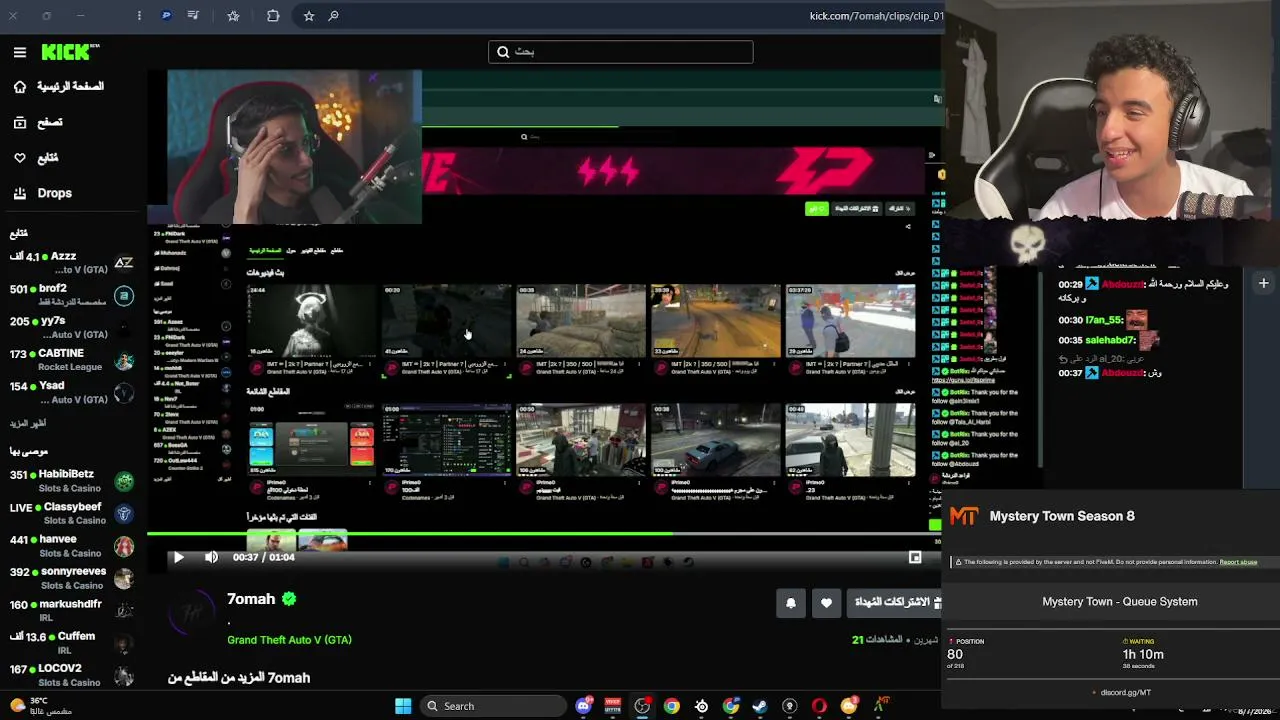Open the Kick sidebar hamburger menu

[20, 52]
